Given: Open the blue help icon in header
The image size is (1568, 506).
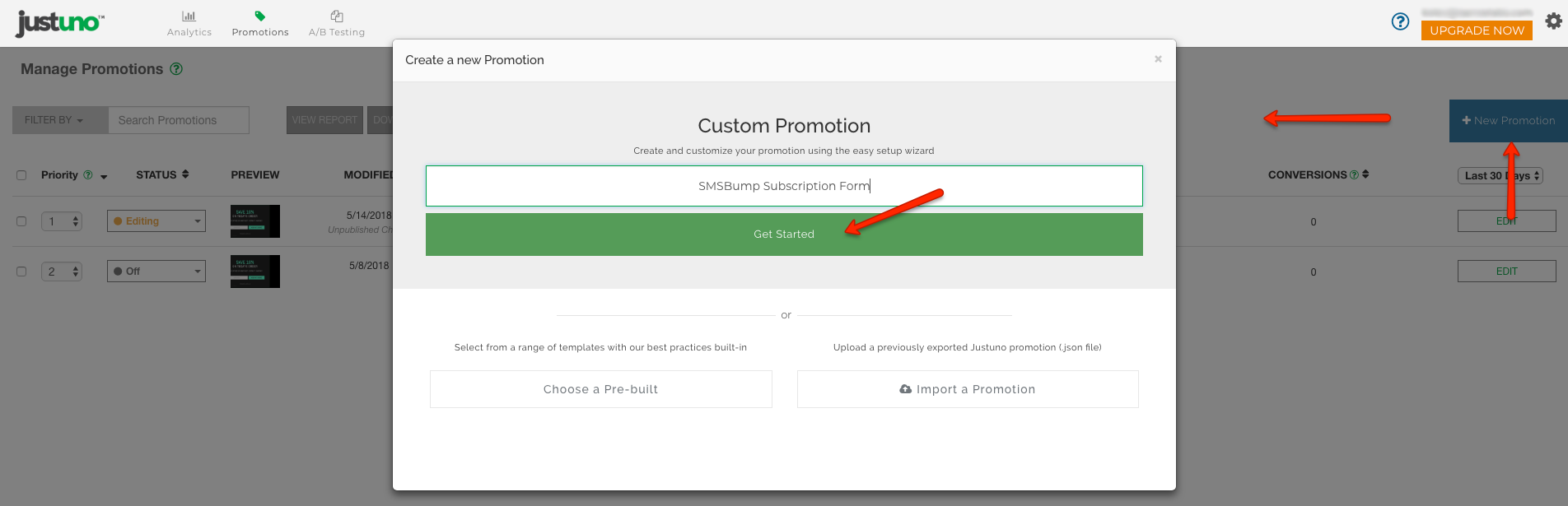Looking at the screenshot, I should 1400,21.
